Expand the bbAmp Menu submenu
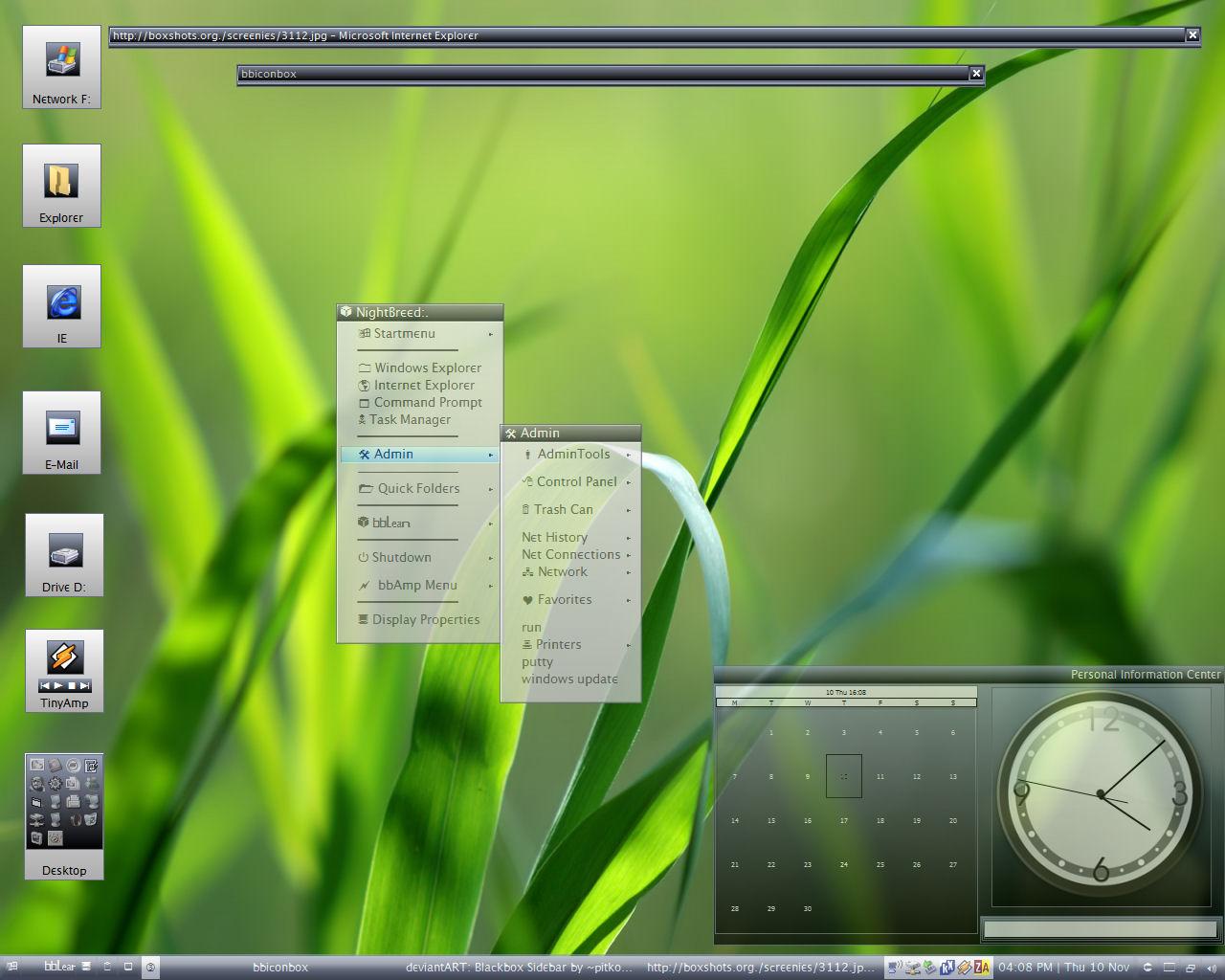 [x=418, y=585]
